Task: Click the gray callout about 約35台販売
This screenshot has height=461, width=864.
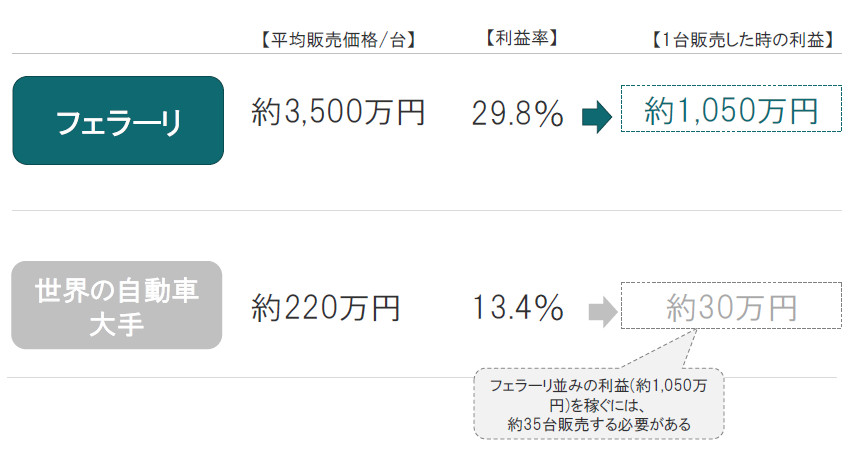Action: pos(598,405)
